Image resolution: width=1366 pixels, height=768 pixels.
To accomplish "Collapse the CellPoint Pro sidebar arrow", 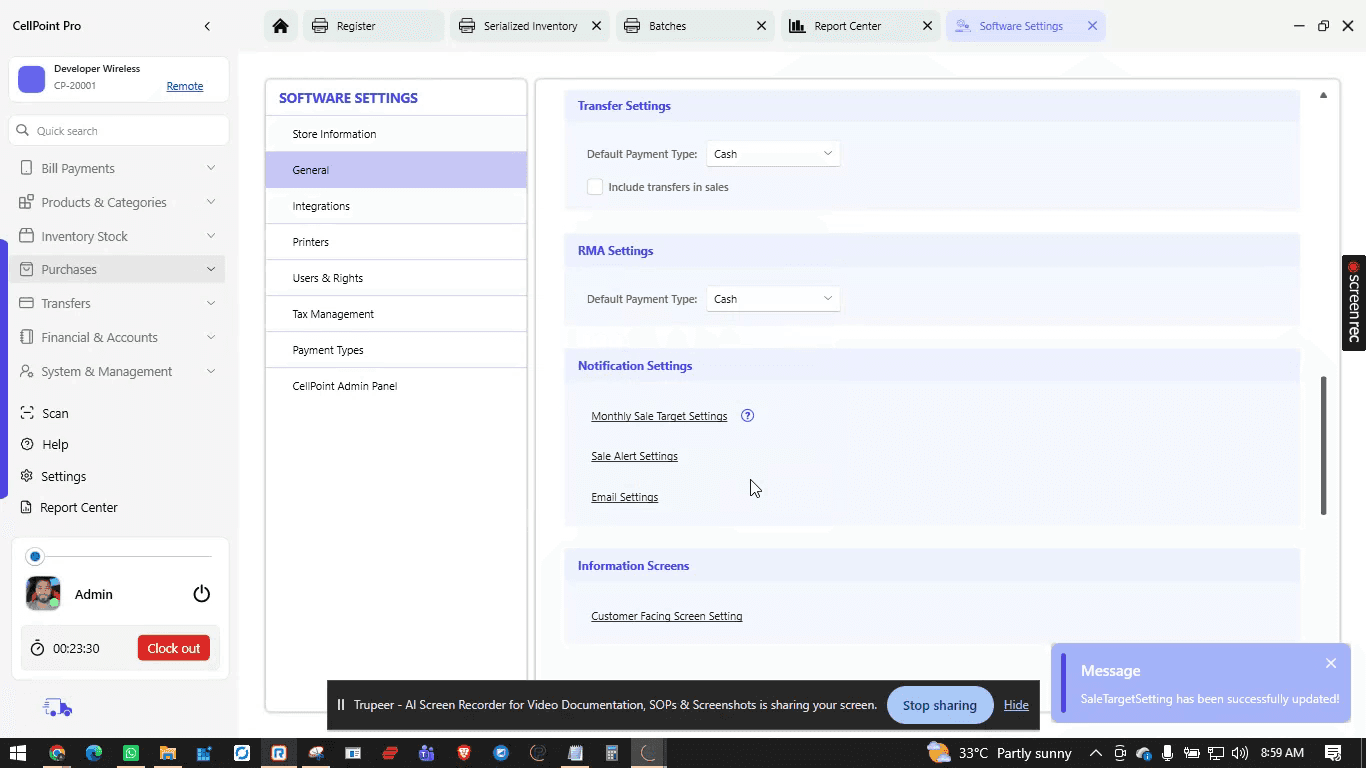I will (207, 26).
